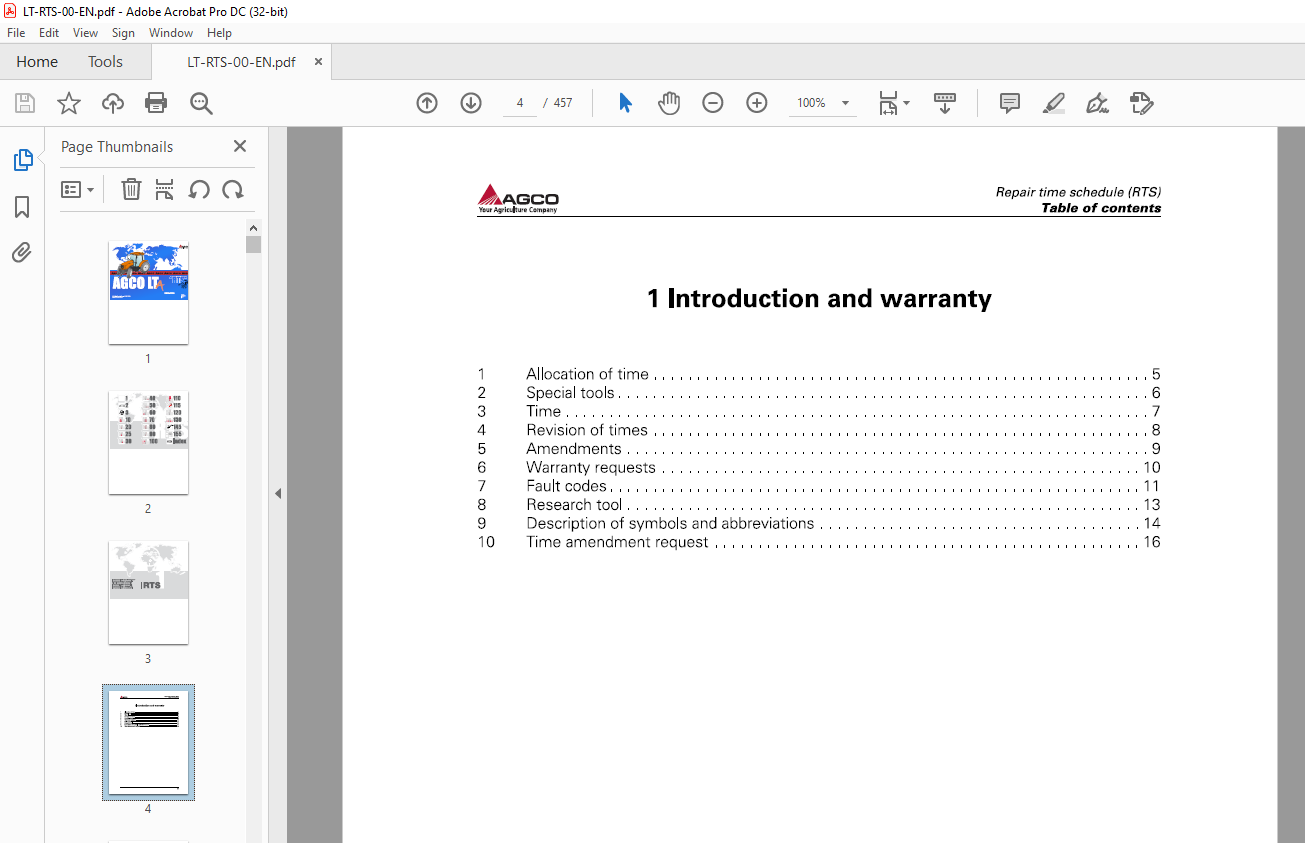Open Page Thumbnails sidebar icon
The image size is (1305, 843).
pos(22,160)
